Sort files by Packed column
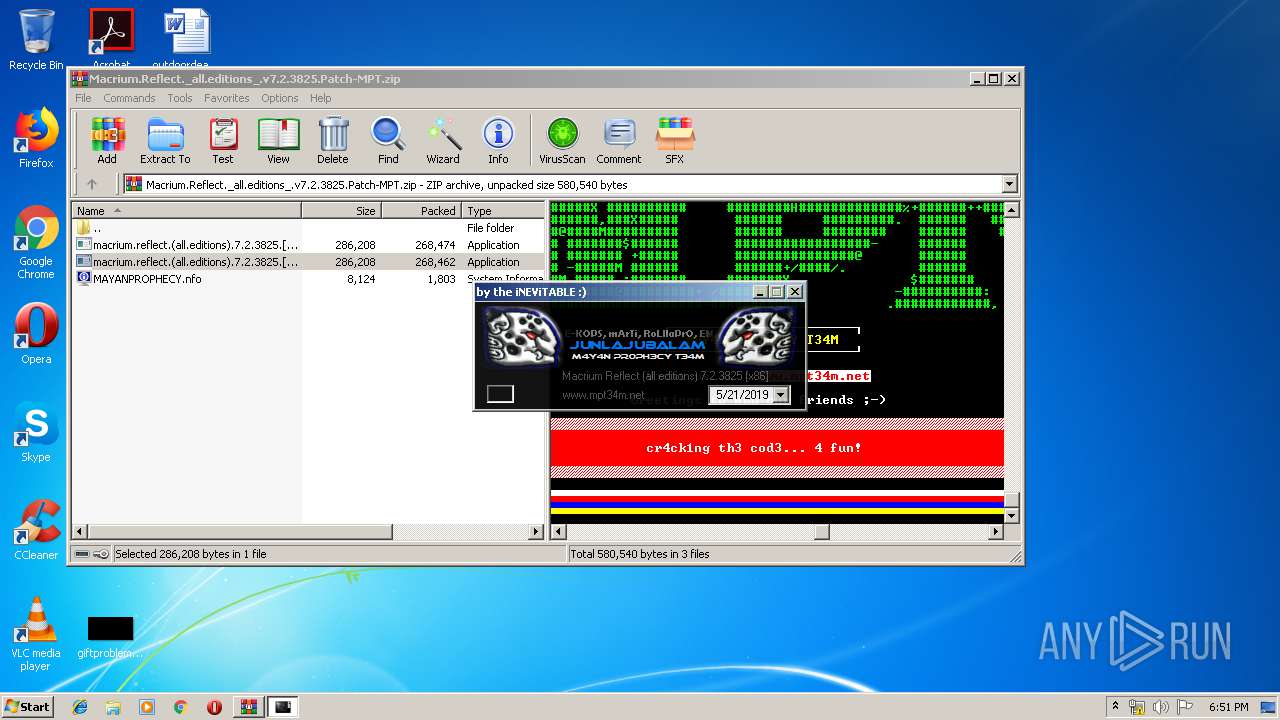1280x720 pixels. (422, 211)
